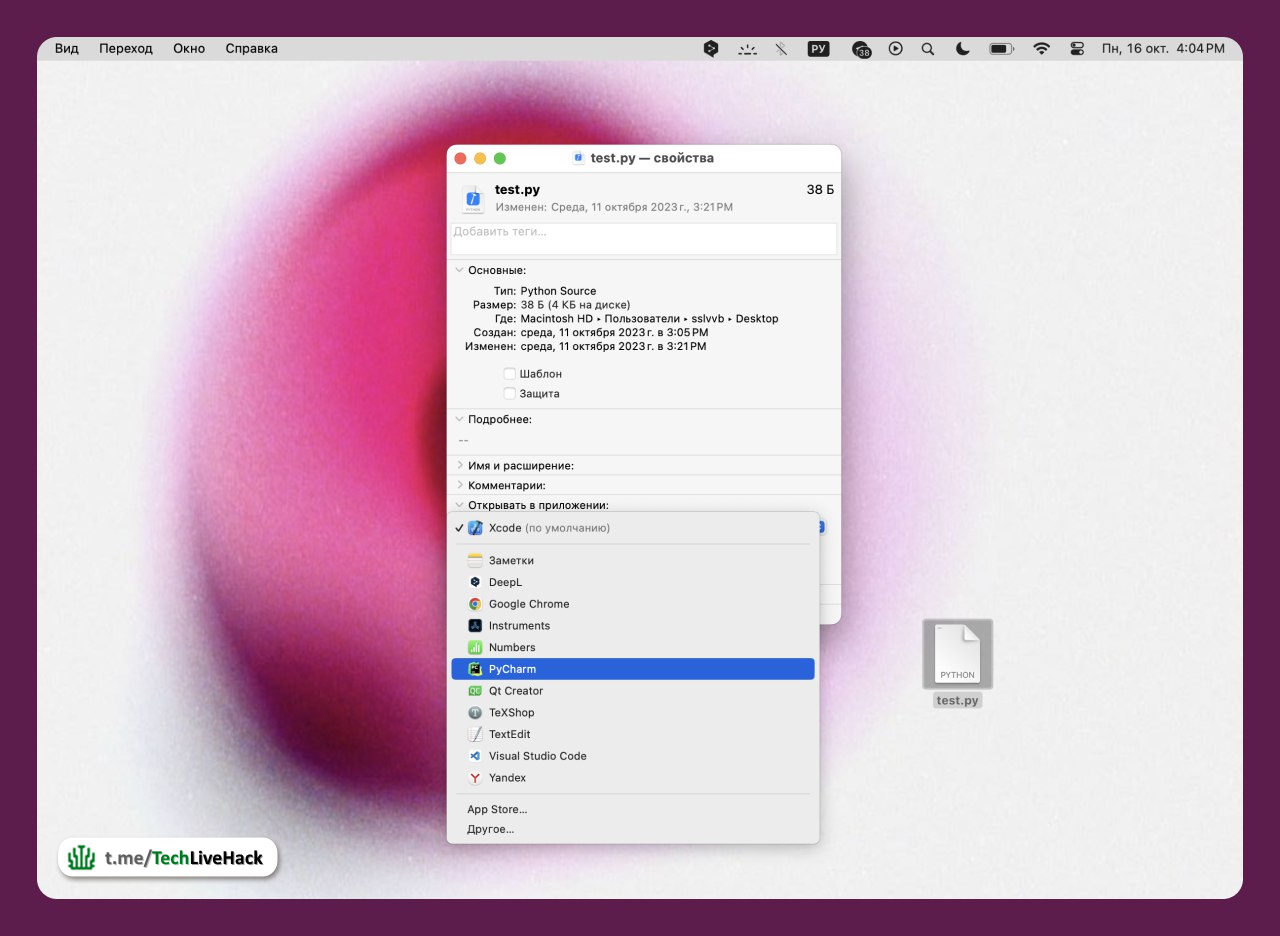Open the Окно menu
The width and height of the screenshot is (1280, 936).
(189, 48)
